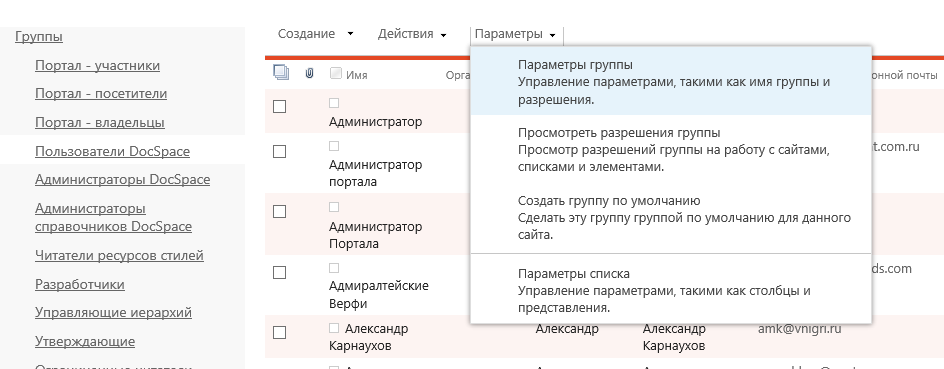This screenshot has height=369, width=944.
Task: Tick the row checkbox for Александр Карнаухов
Action: [x=279, y=332]
